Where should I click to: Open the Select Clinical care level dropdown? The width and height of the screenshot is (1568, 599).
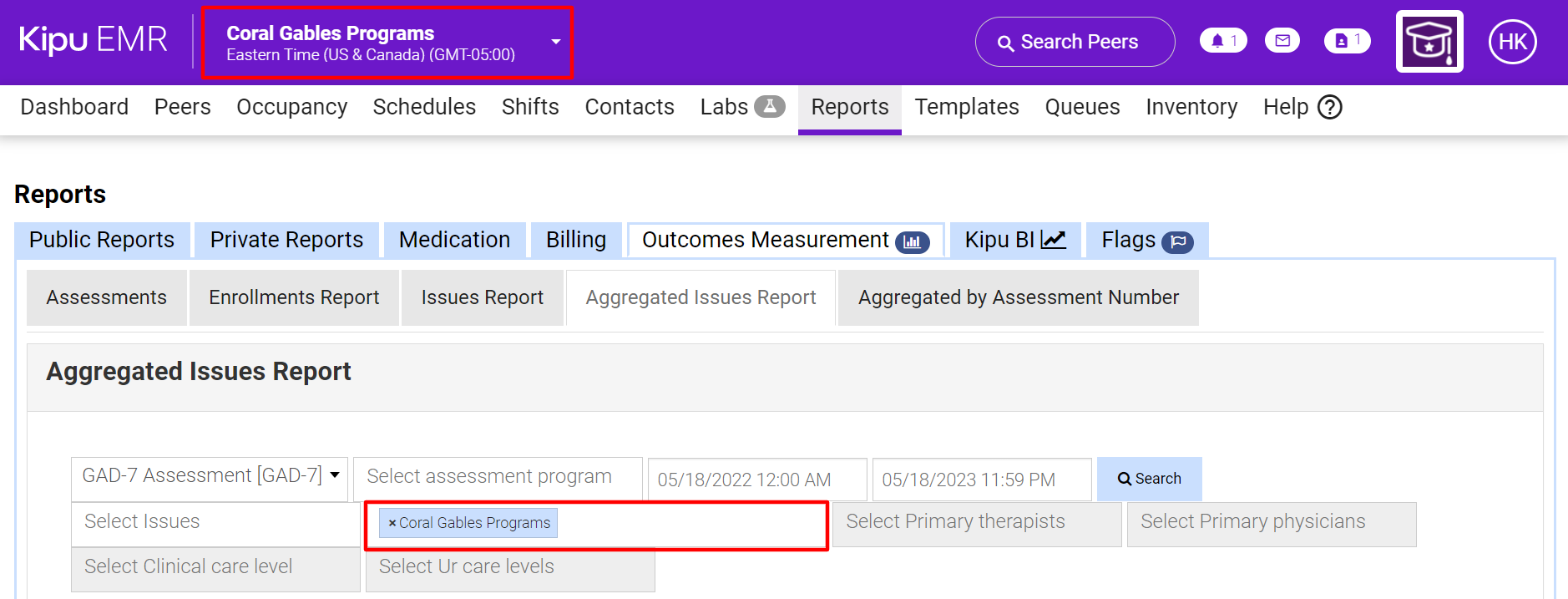coord(215,568)
